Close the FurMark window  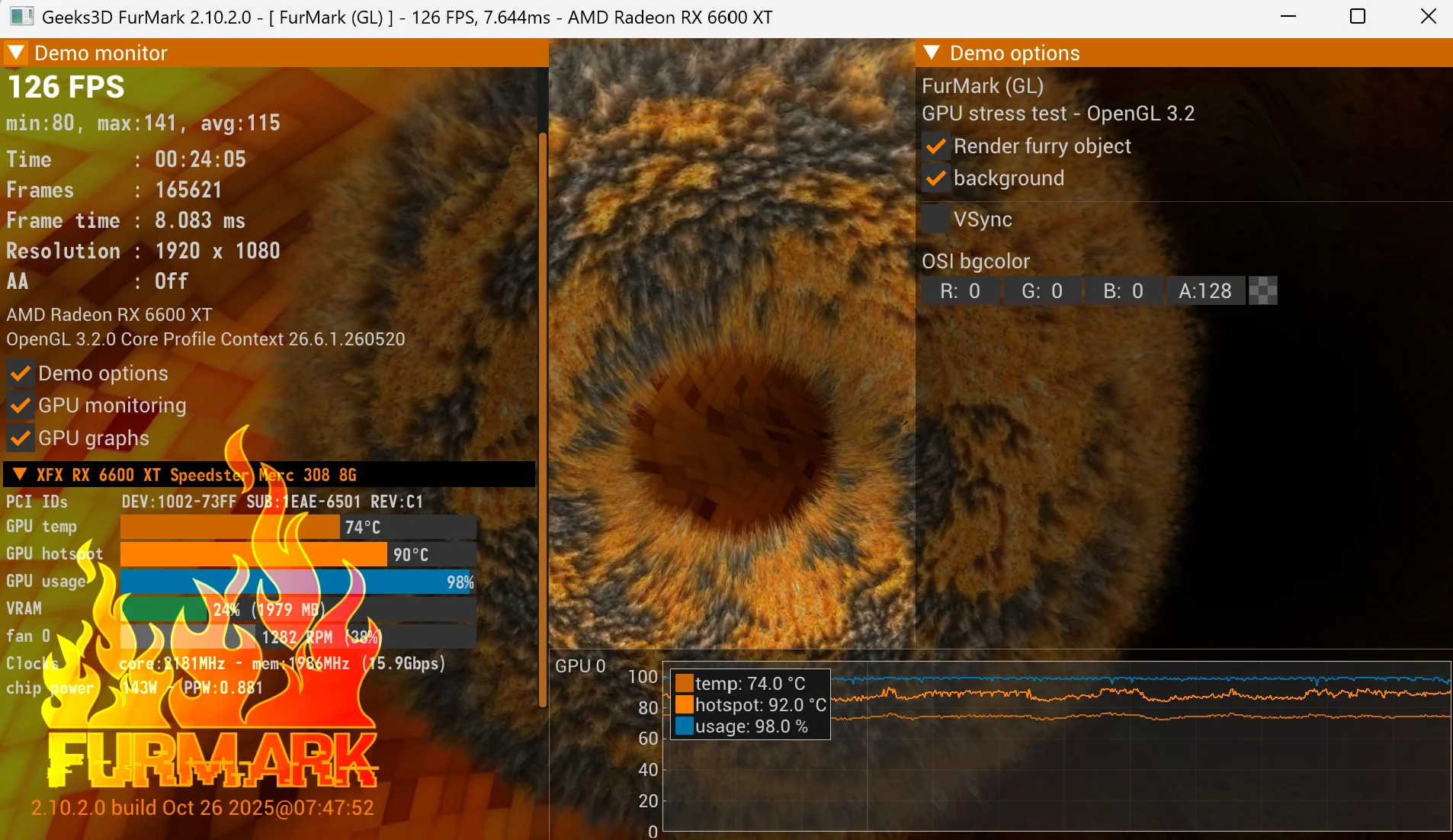[1429, 17]
